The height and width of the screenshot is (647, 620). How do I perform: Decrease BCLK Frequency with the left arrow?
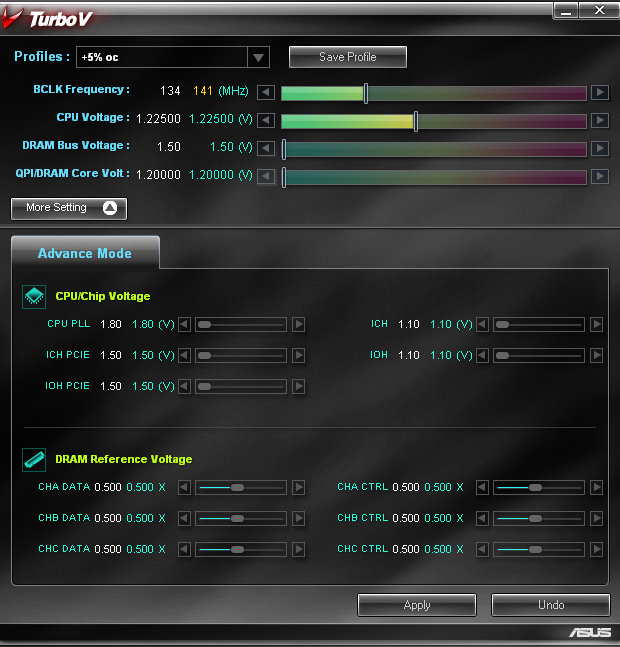click(x=266, y=92)
